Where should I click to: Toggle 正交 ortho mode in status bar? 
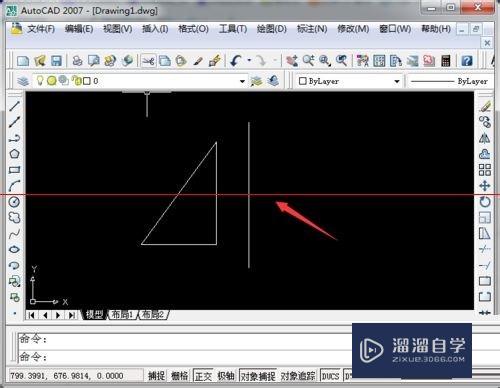203,376
